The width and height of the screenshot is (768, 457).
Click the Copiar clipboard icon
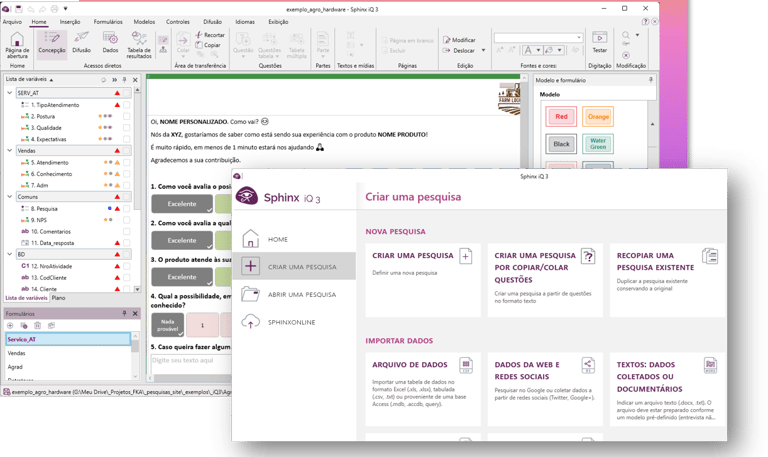(x=198, y=45)
